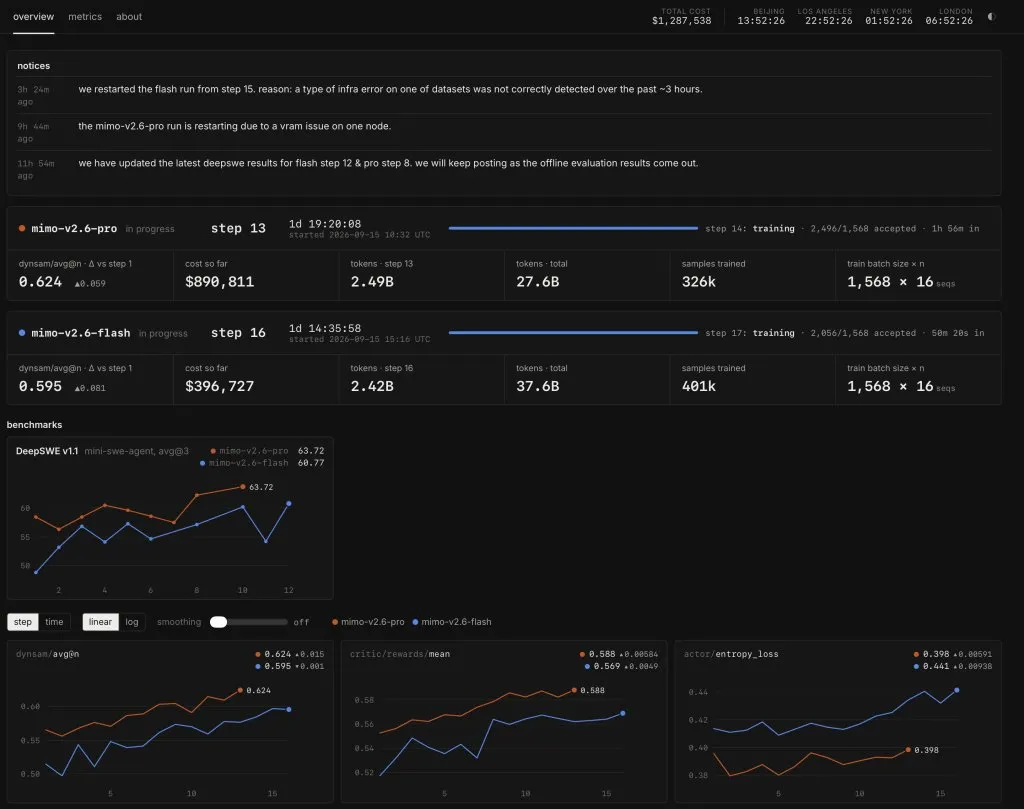Click the notice about restarting the flash run
The image size is (1024, 809).
tap(391, 89)
